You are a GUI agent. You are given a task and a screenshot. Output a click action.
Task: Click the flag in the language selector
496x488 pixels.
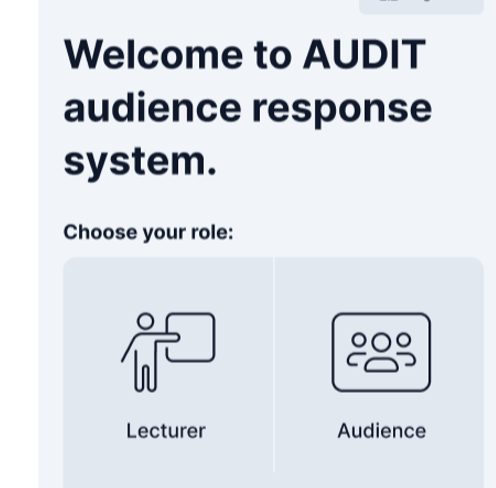point(389,1)
